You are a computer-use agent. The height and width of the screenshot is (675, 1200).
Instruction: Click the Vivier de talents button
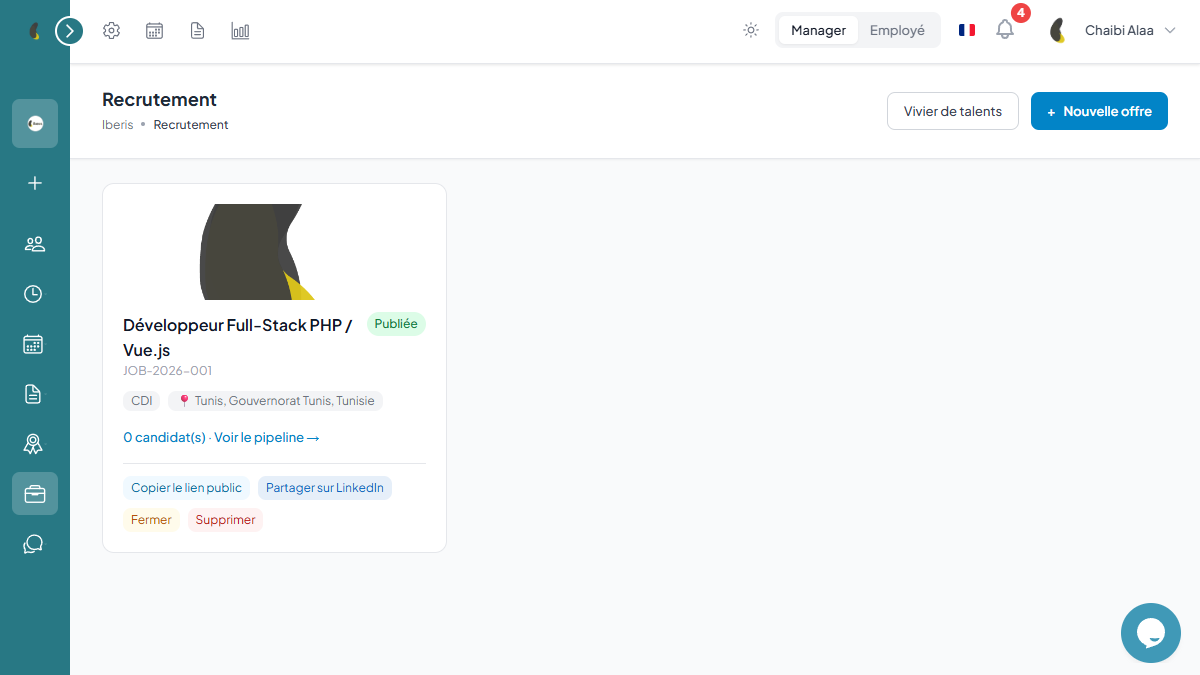953,111
